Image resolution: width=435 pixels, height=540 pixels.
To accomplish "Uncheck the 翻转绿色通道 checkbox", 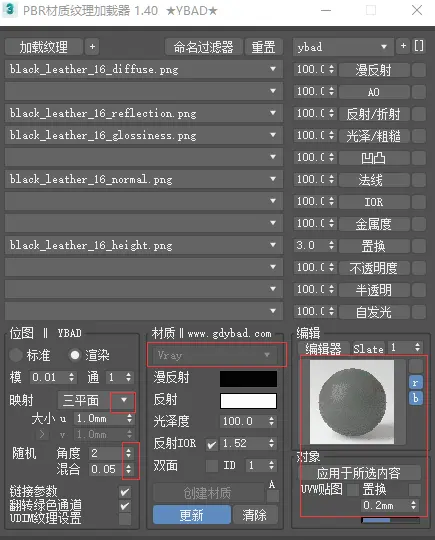I will click(x=125, y=506).
